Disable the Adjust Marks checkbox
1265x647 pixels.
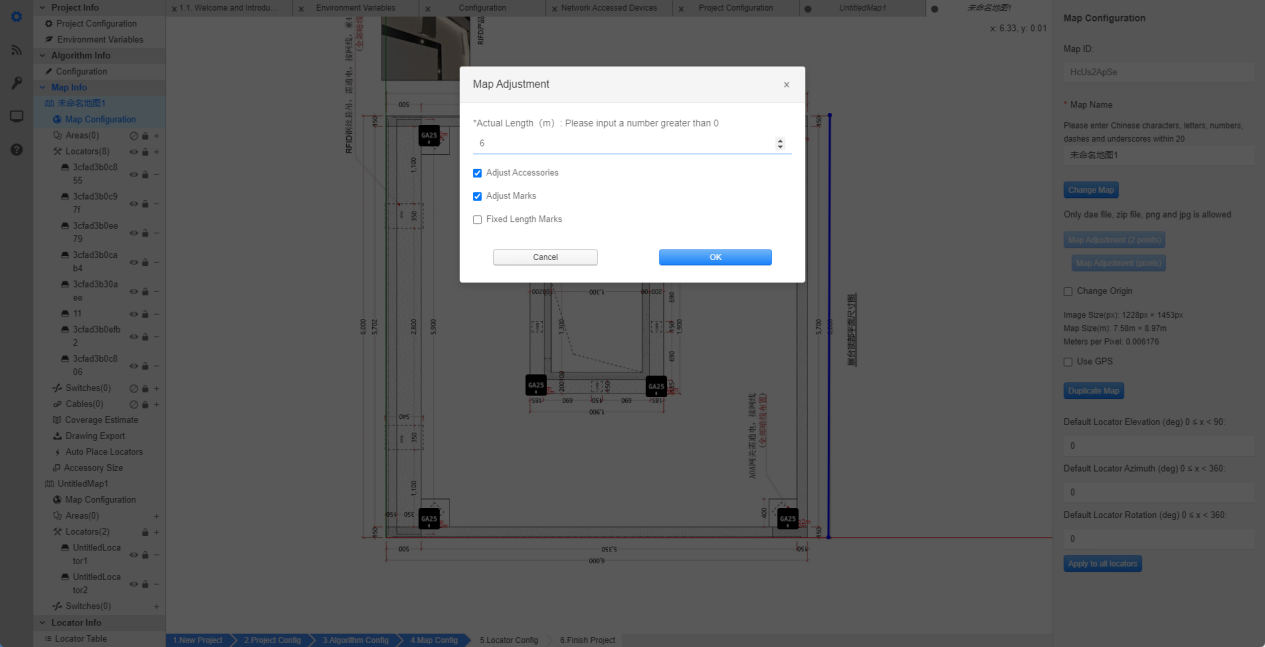click(477, 196)
